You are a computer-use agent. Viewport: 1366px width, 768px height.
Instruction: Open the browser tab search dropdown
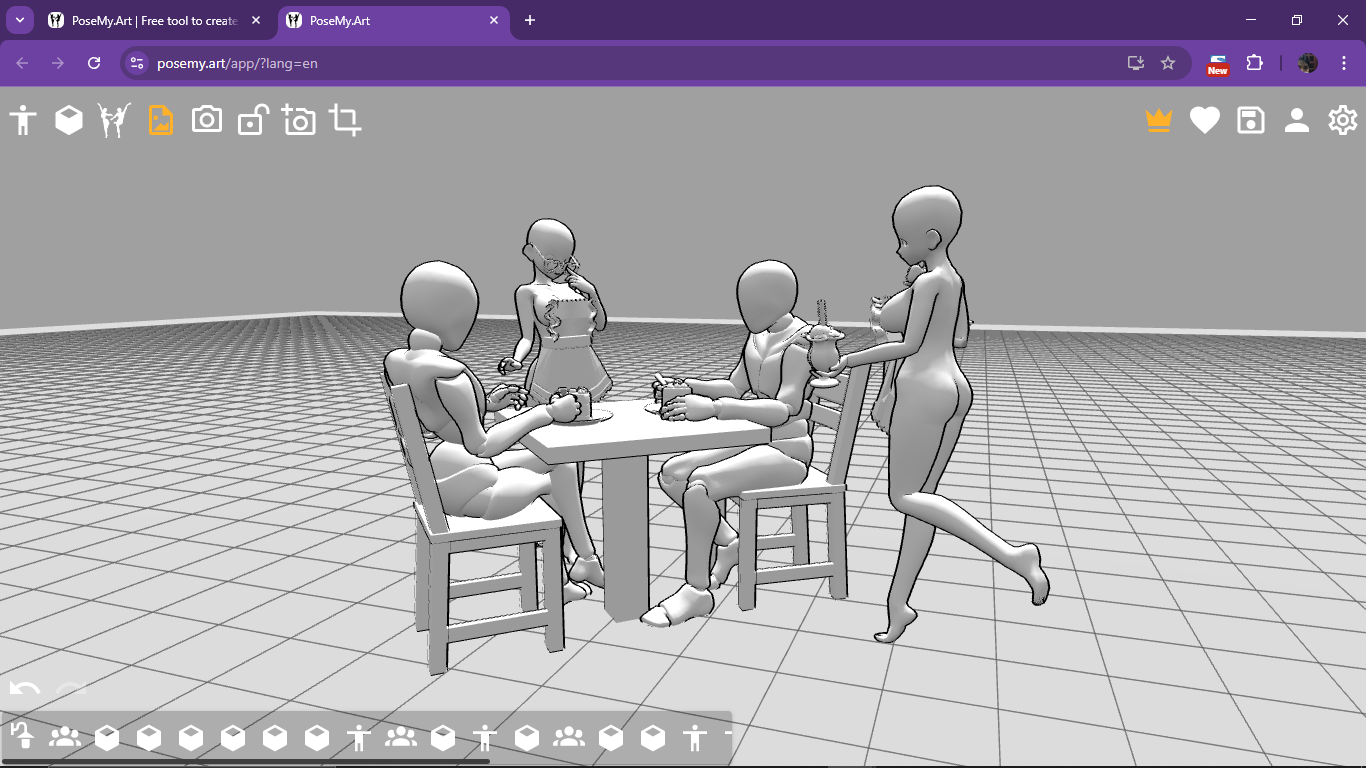(19, 20)
